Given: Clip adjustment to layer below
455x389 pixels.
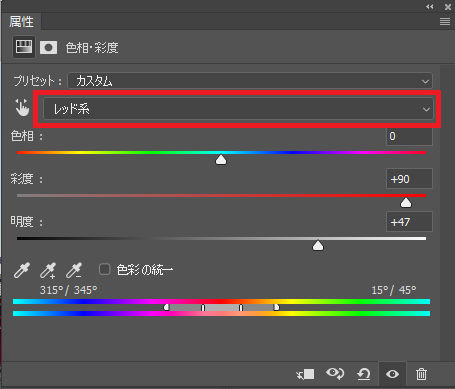Looking at the screenshot, I should pyautogui.click(x=305, y=374).
